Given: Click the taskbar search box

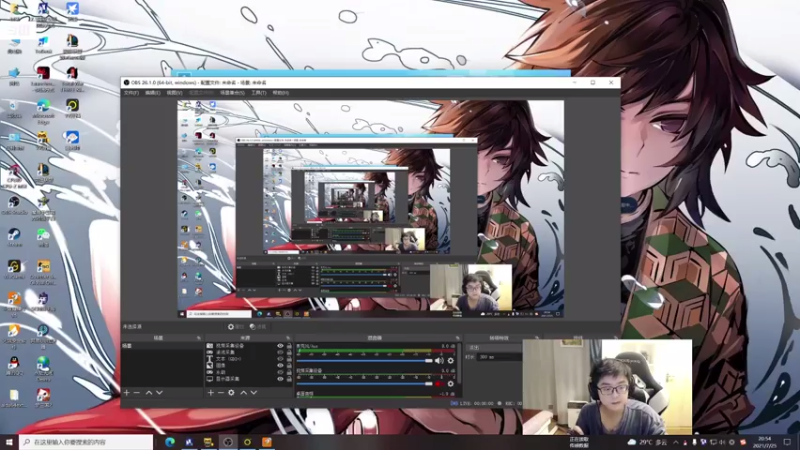Looking at the screenshot, I should 86,442.
